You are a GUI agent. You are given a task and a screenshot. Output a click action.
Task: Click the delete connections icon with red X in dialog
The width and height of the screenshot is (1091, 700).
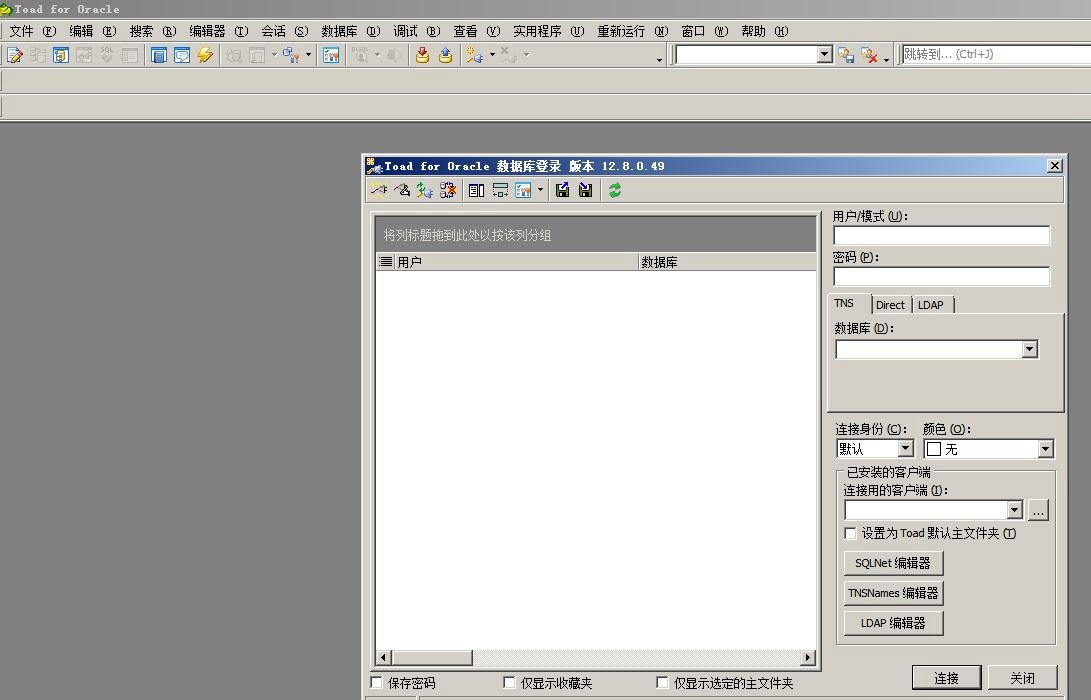[448, 190]
